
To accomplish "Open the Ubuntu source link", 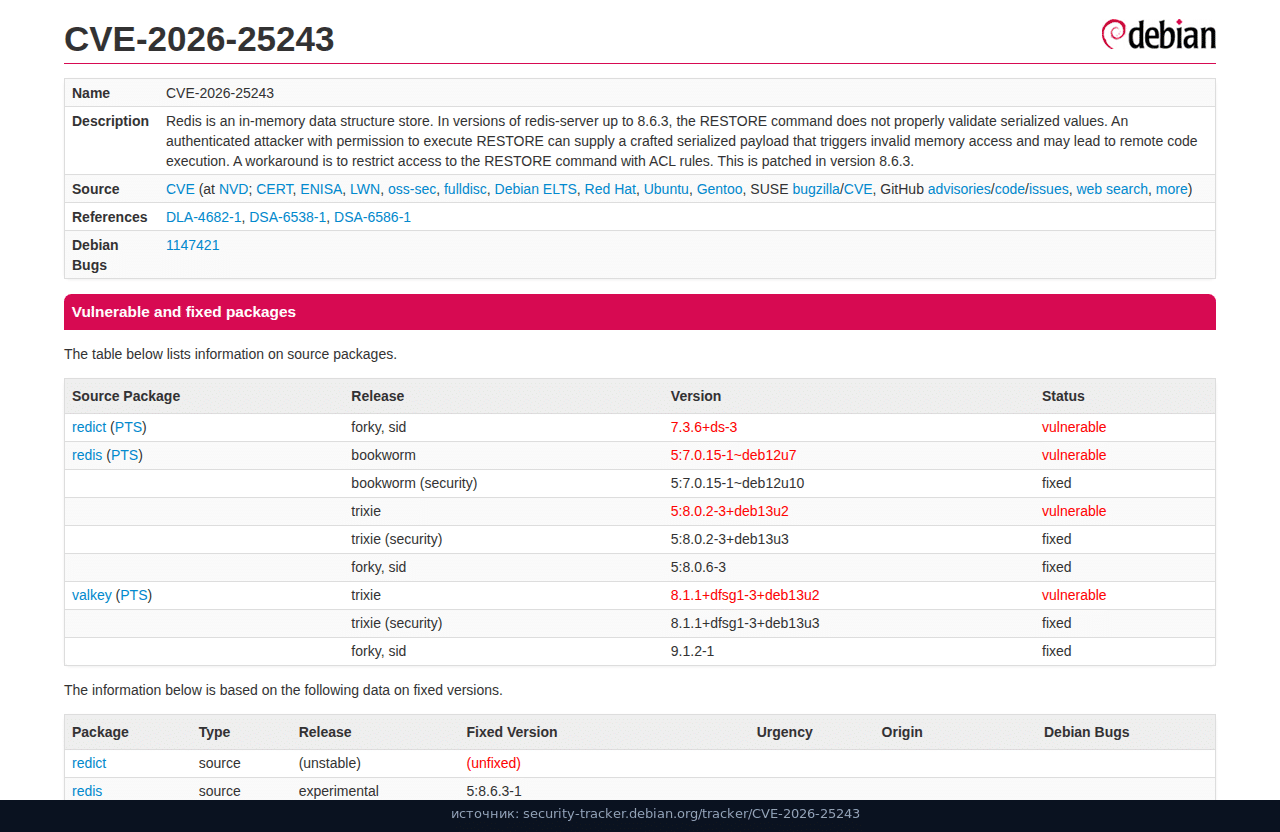I will click(666, 189).
